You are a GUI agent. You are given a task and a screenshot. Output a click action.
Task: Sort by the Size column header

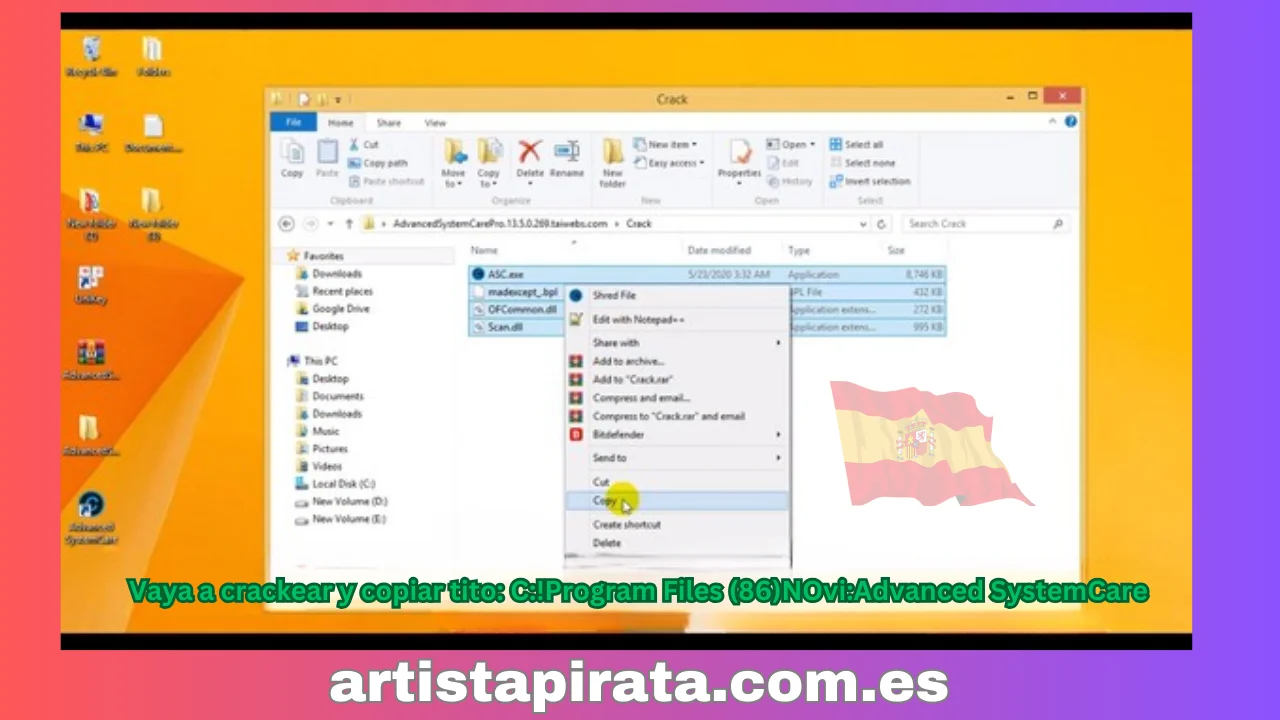[896, 250]
